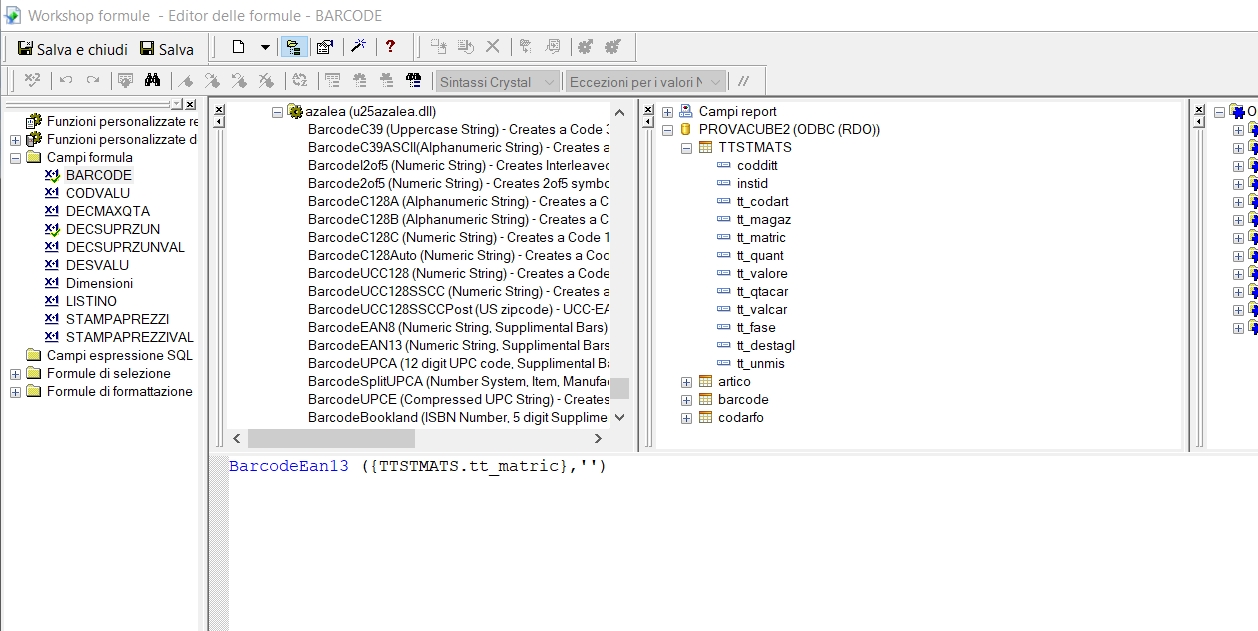Launch the formula expert wand icon
Image resolution: width=1258 pixels, height=631 pixels.
(x=357, y=47)
